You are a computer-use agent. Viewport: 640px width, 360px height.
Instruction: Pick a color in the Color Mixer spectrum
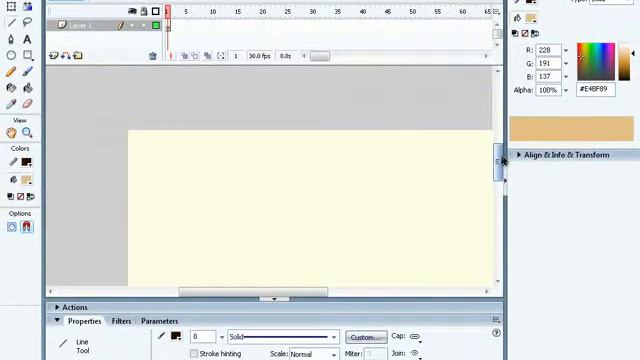(596, 61)
